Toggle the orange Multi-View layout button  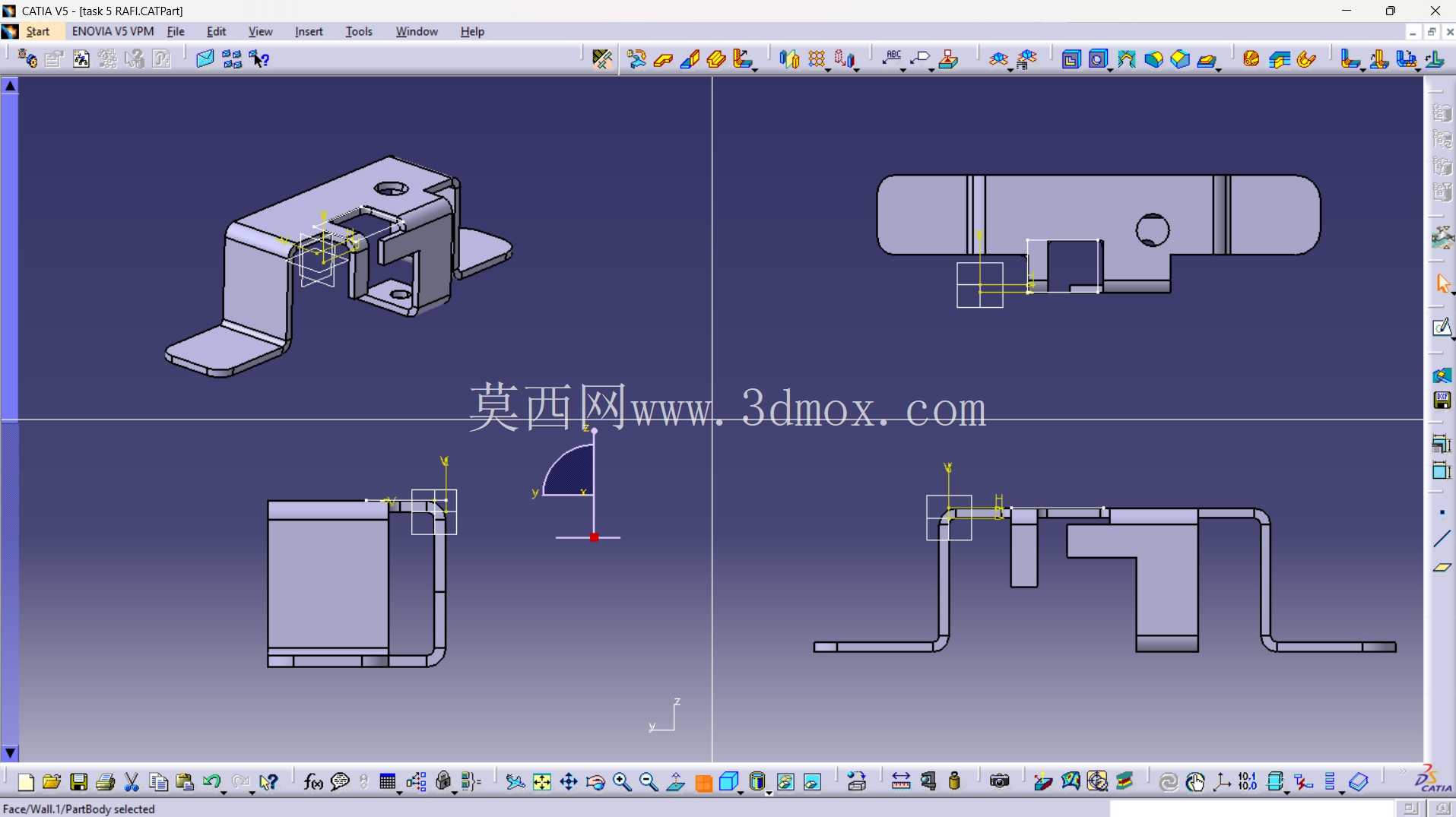[x=703, y=783]
